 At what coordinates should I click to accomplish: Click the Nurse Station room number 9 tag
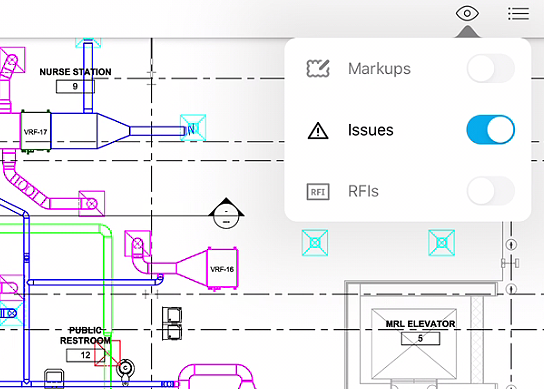(75, 86)
